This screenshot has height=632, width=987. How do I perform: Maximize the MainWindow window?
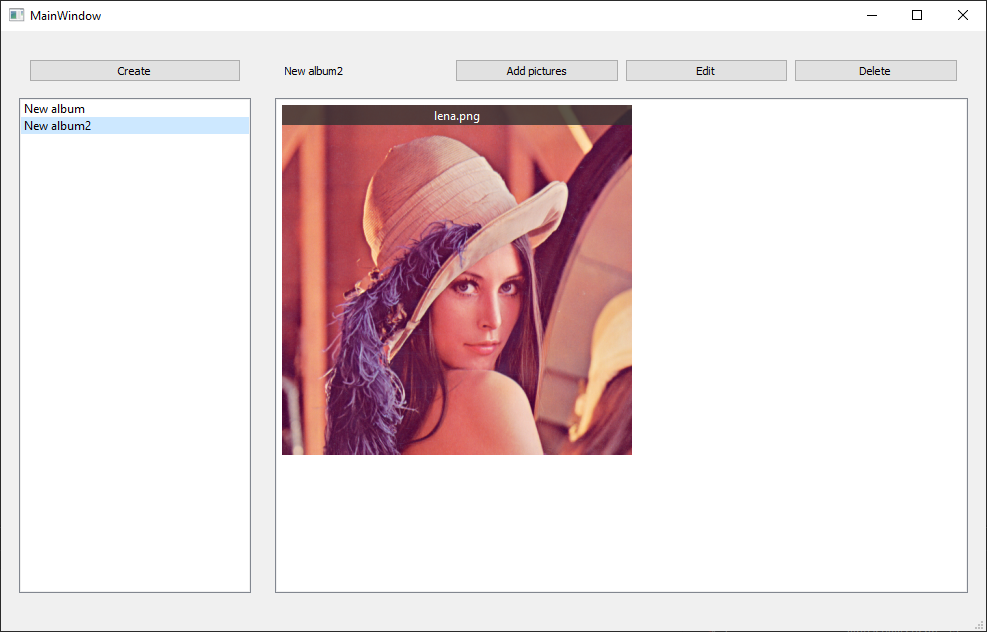point(917,15)
